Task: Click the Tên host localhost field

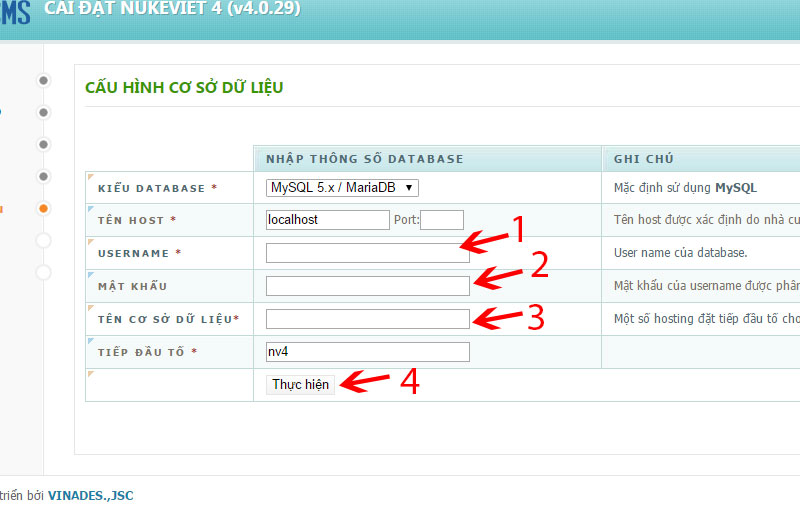Action: click(328, 220)
